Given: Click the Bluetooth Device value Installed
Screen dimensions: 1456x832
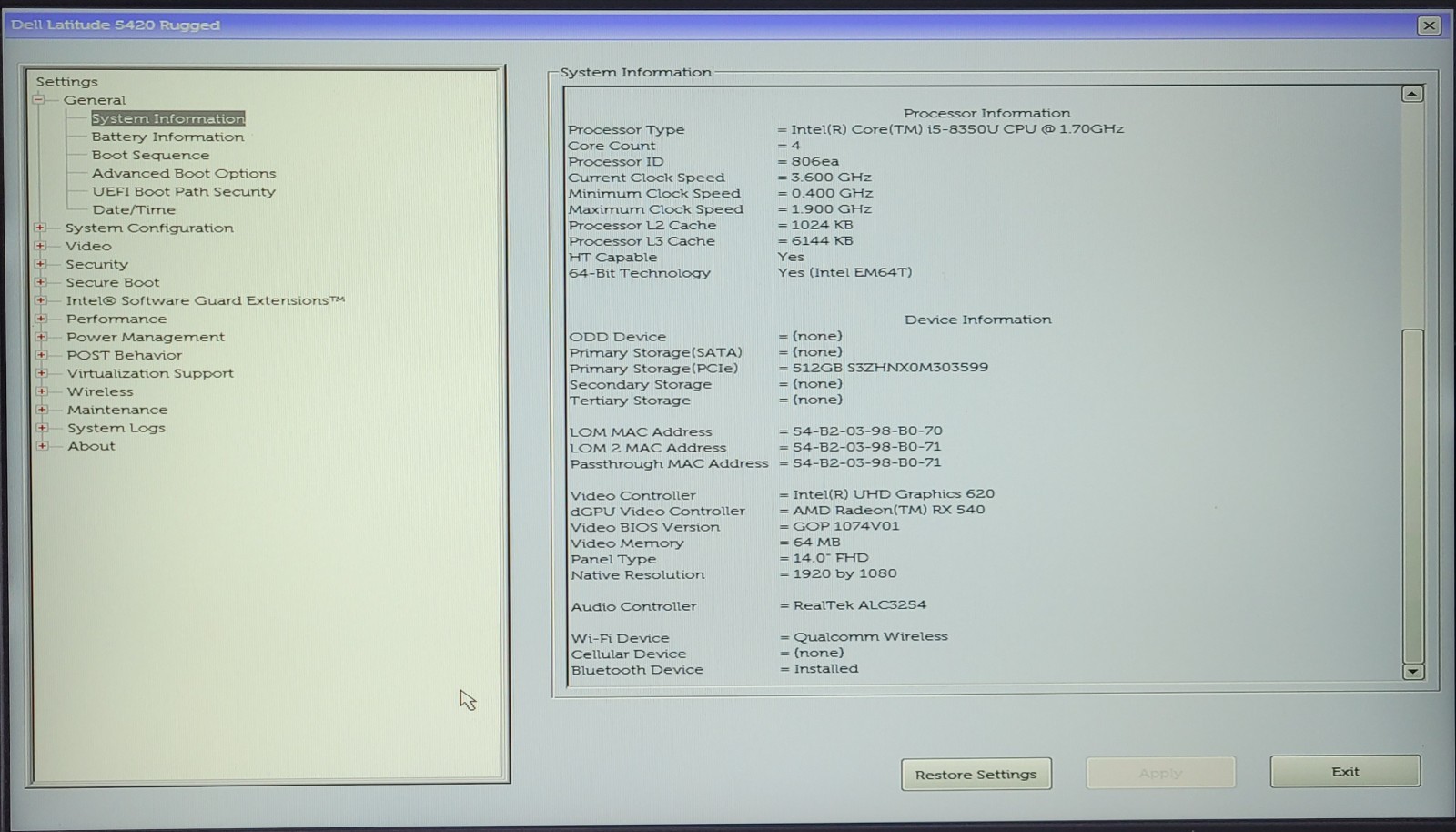Looking at the screenshot, I should pyautogui.click(x=825, y=669).
